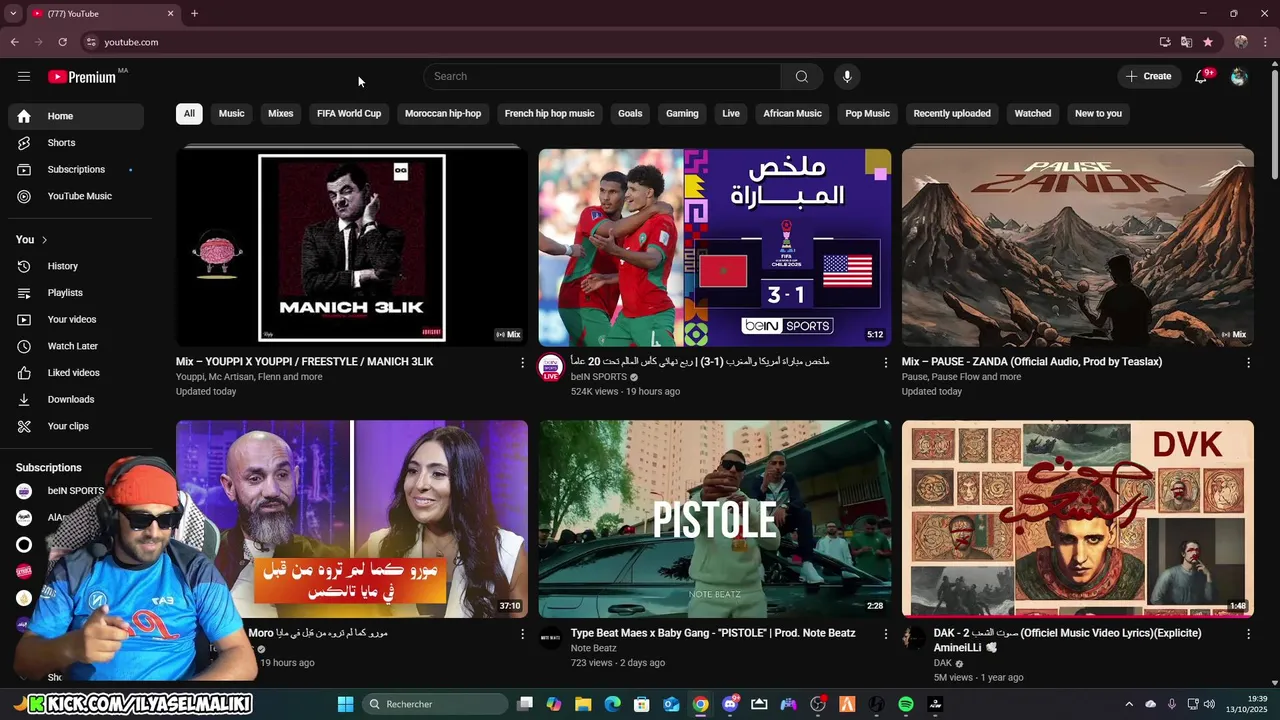The image size is (1280, 720).
Task: Select the Mixes filter chip
Action: (281, 113)
